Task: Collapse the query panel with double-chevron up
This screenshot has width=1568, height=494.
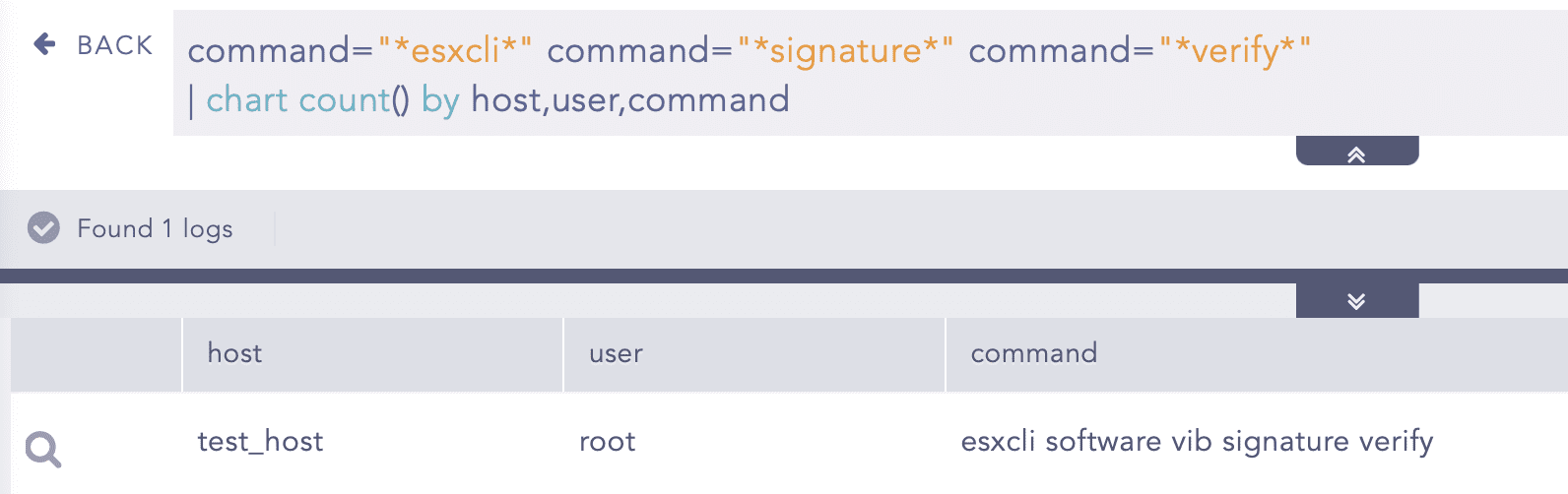Action: click(1356, 153)
